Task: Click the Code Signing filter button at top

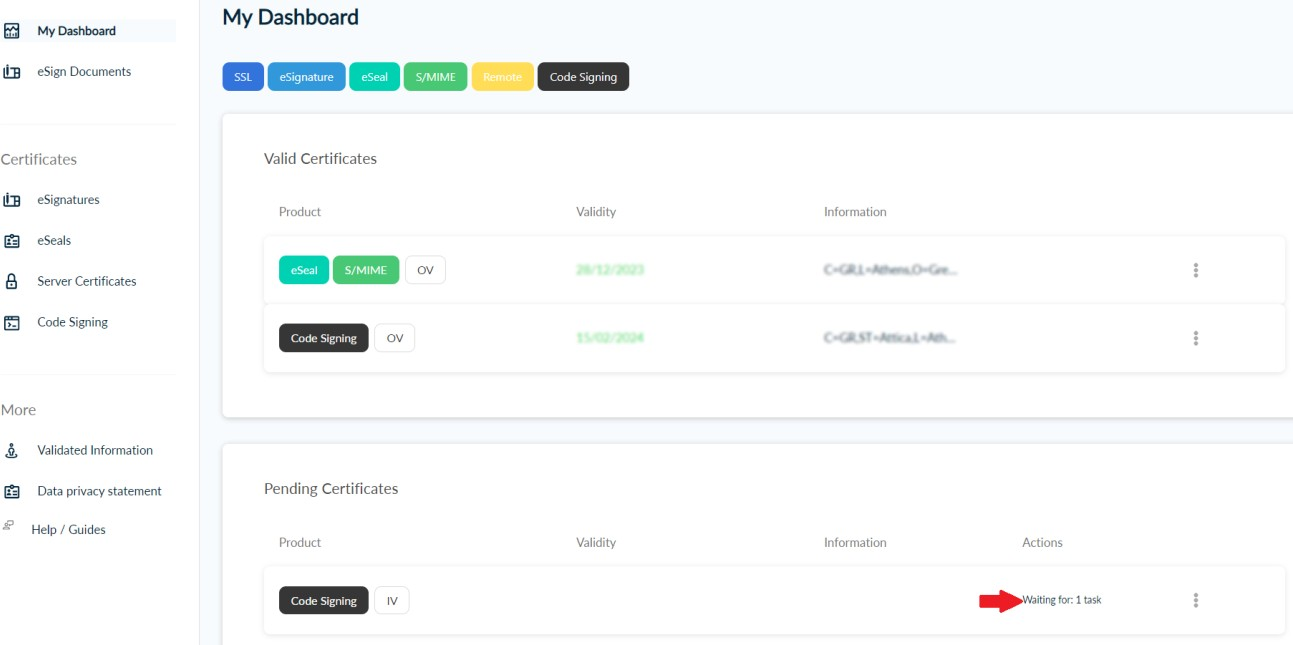Action: click(583, 77)
